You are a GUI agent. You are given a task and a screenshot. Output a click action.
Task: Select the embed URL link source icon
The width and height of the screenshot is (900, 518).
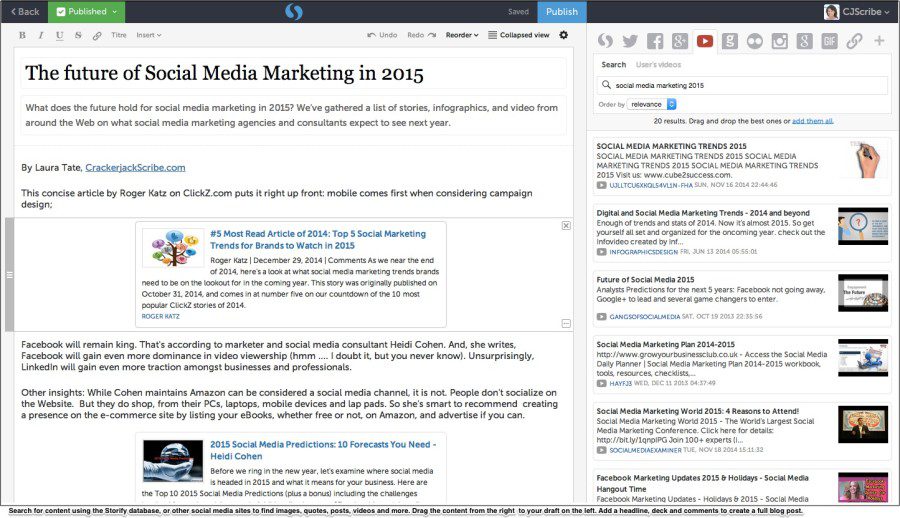(x=854, y=41)
